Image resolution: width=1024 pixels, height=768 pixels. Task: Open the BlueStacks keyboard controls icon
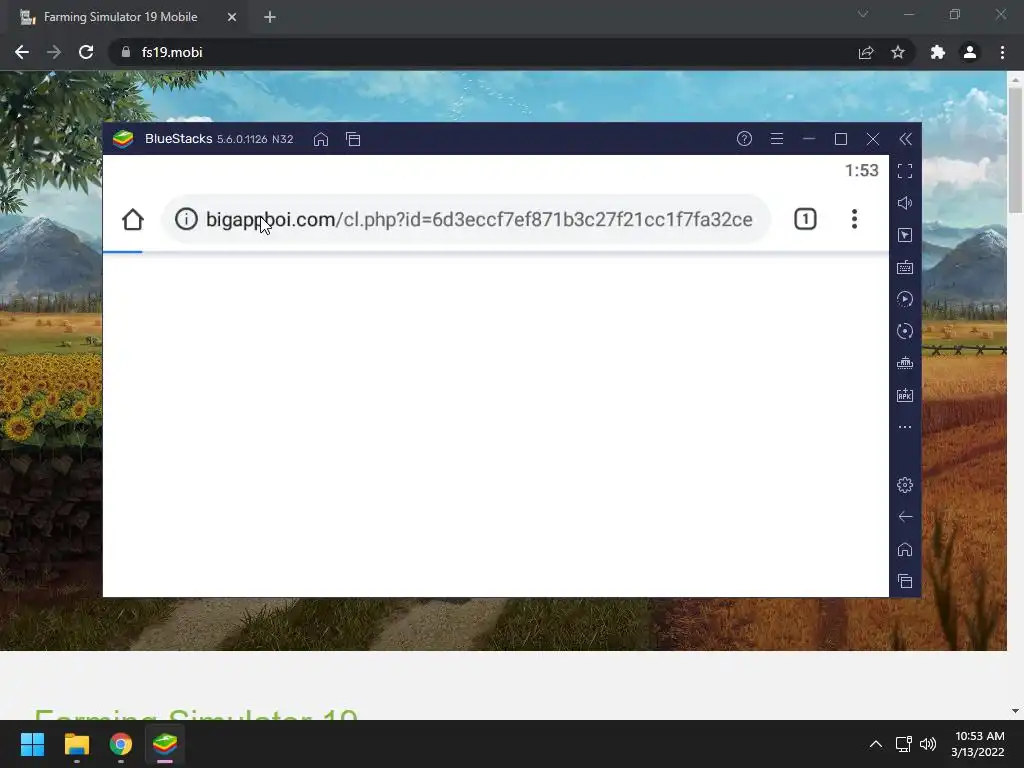point(904,267)
